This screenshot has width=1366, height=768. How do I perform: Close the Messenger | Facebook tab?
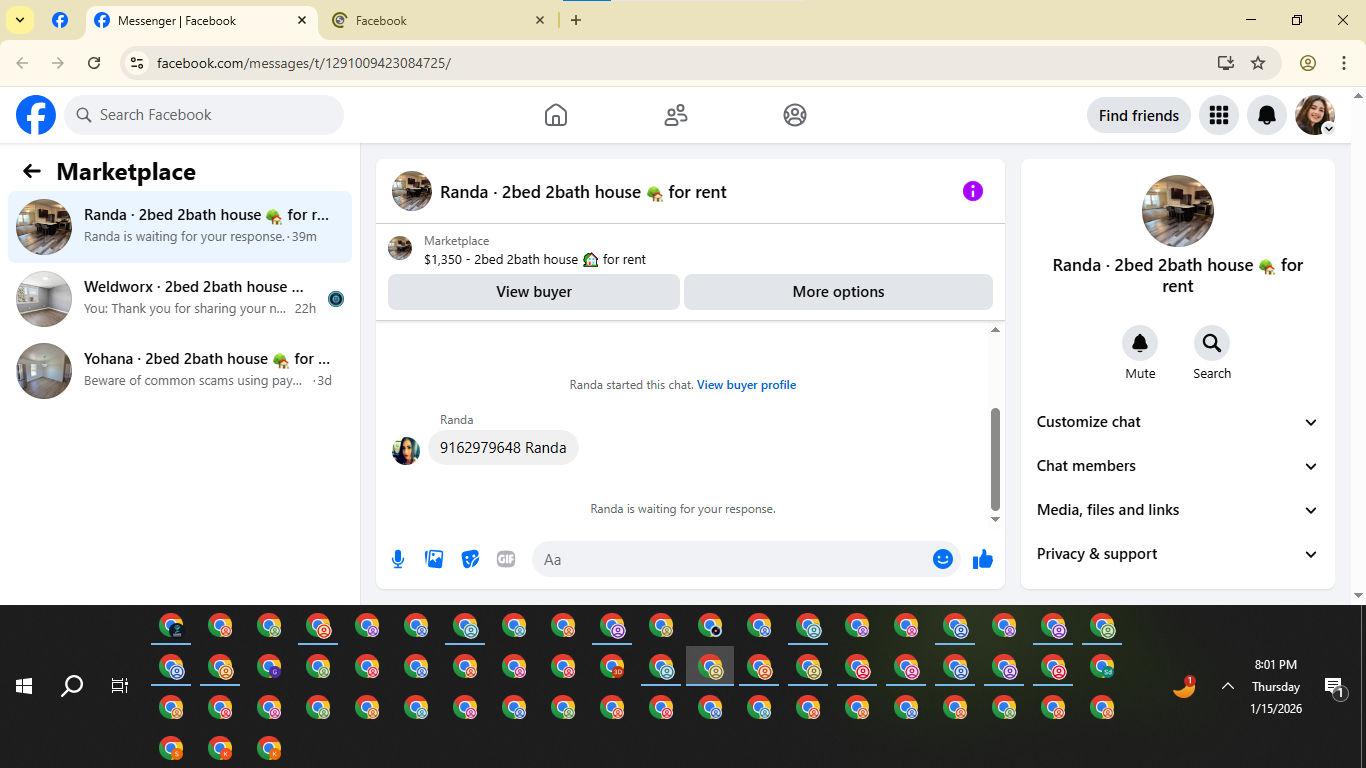pyautogui.click(x=303, y=20)
